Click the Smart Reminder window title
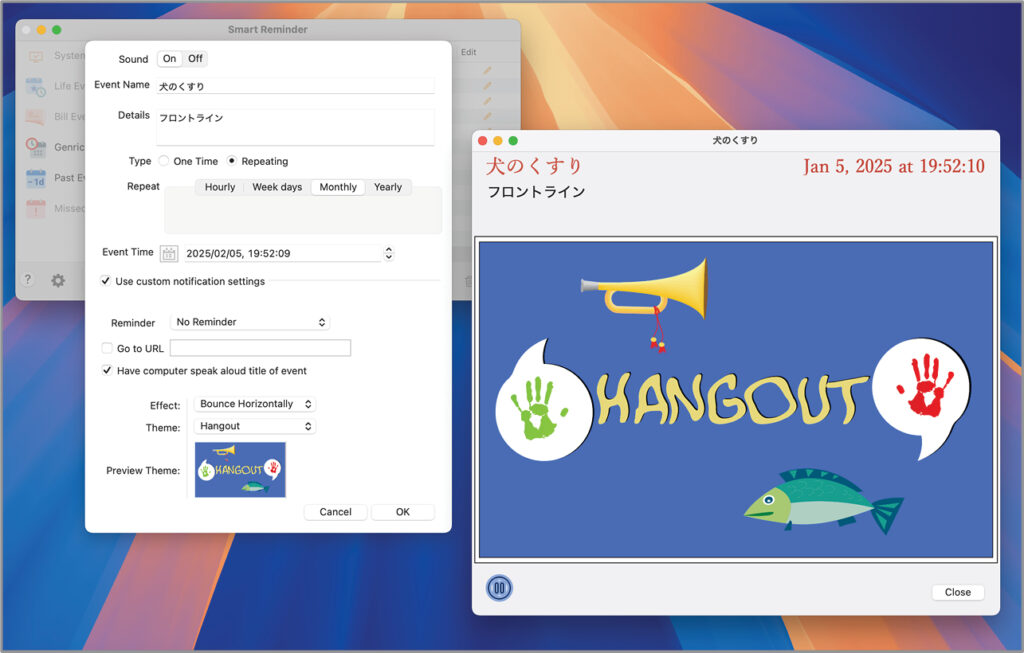The height and width of the screenshot is (653, 1024). (268, 29)
